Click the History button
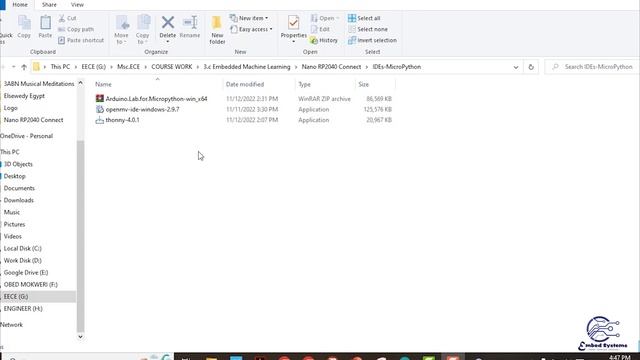This screenshot has height=360, width=640. (324, 40)
